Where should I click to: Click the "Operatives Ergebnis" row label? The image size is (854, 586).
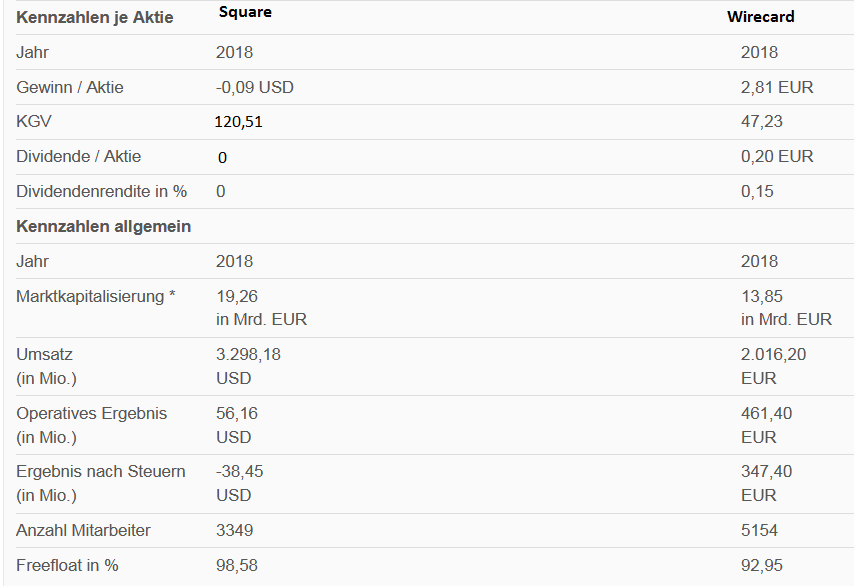tap(92, 413)
